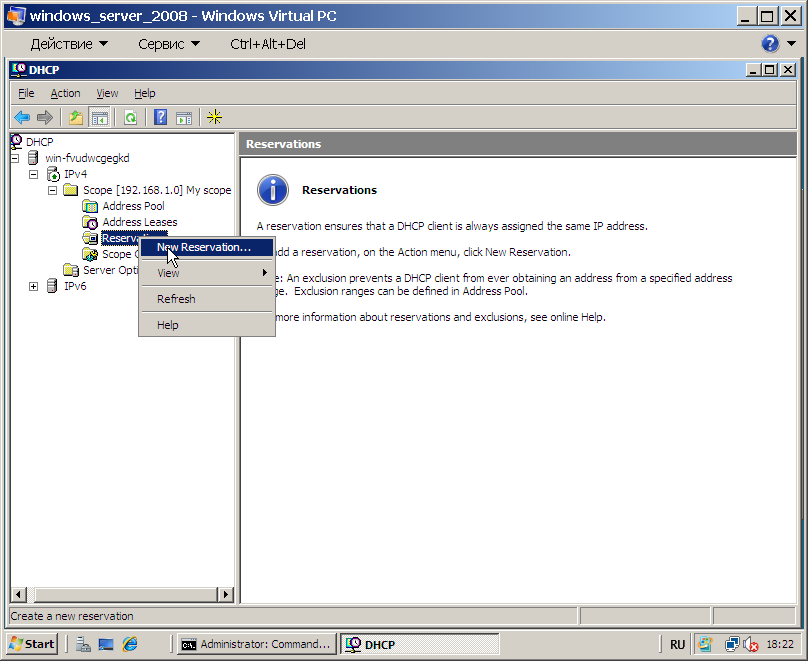Click the tray icon next to RU
The width and height of the screenshot is (808, 661).
tap(704, 645)
